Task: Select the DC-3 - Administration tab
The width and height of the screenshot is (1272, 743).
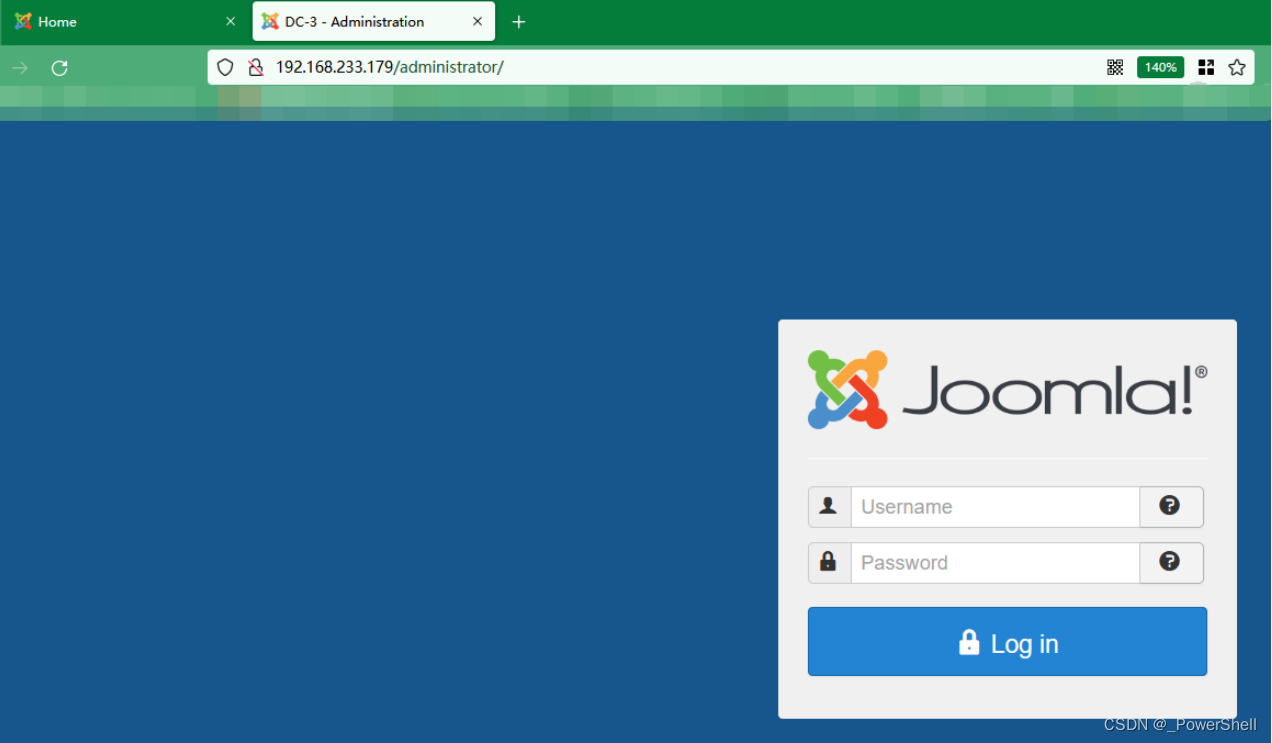Action: (x=373, y=22)
